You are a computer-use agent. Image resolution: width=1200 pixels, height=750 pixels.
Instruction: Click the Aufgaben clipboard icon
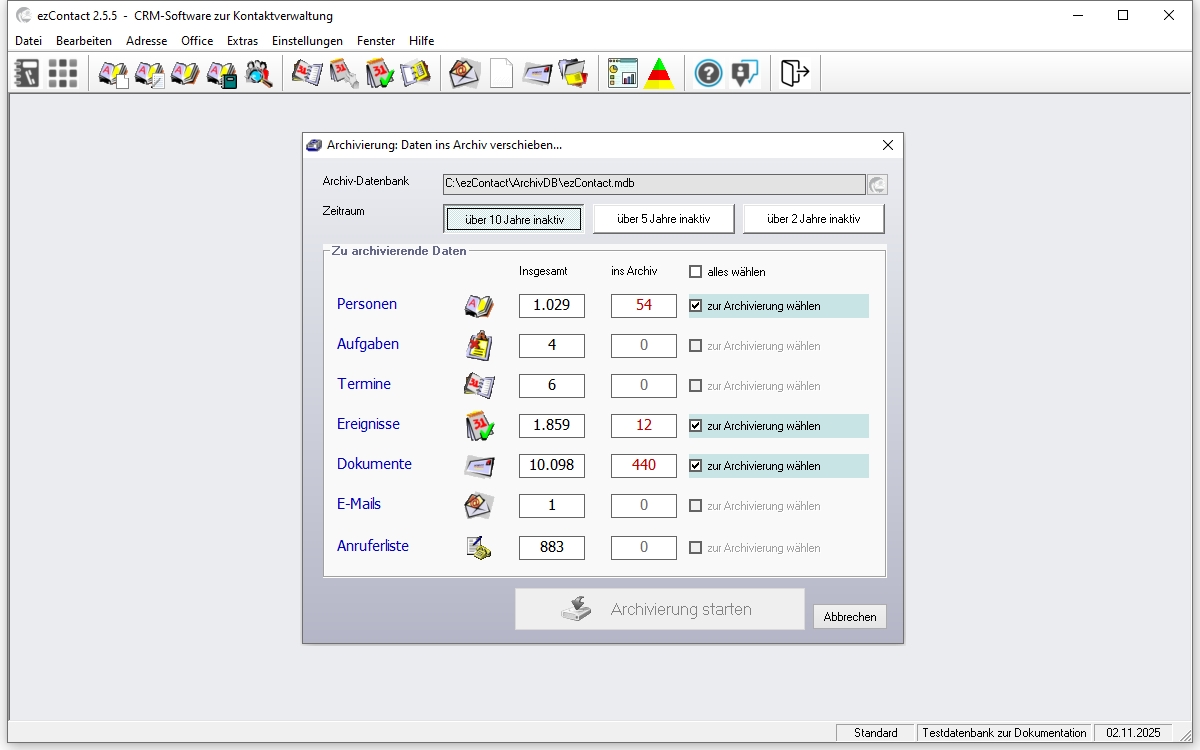coord(479,346)
